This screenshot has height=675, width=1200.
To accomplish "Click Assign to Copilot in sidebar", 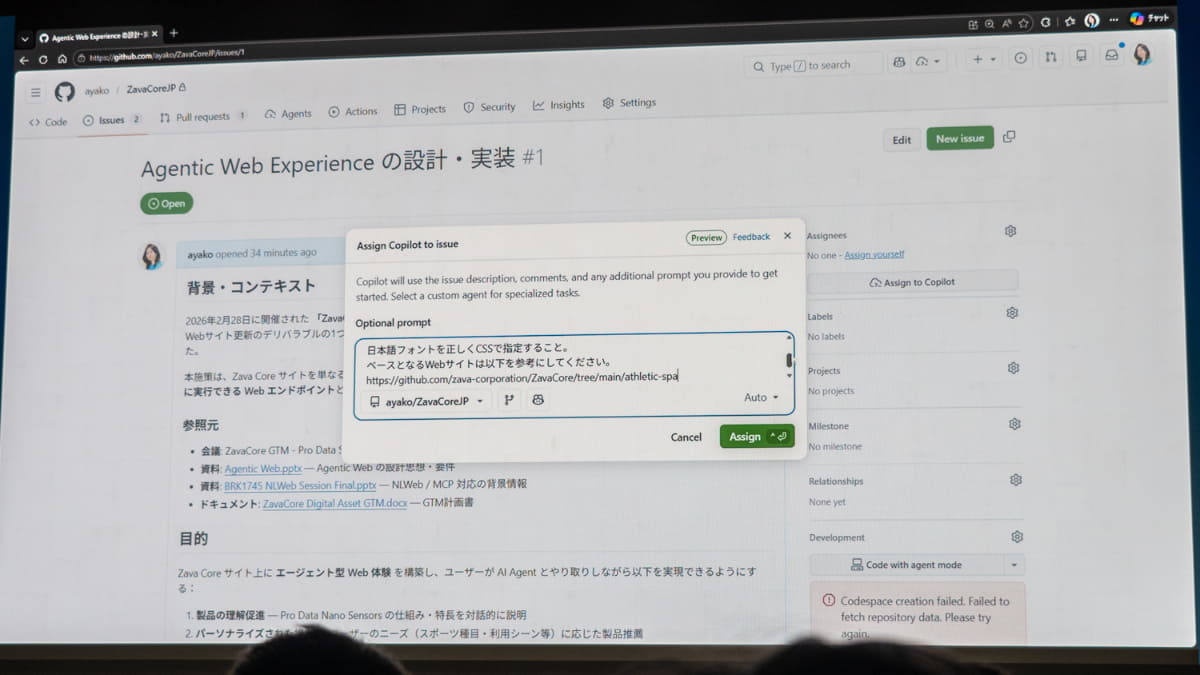I will tap(913, 282).
